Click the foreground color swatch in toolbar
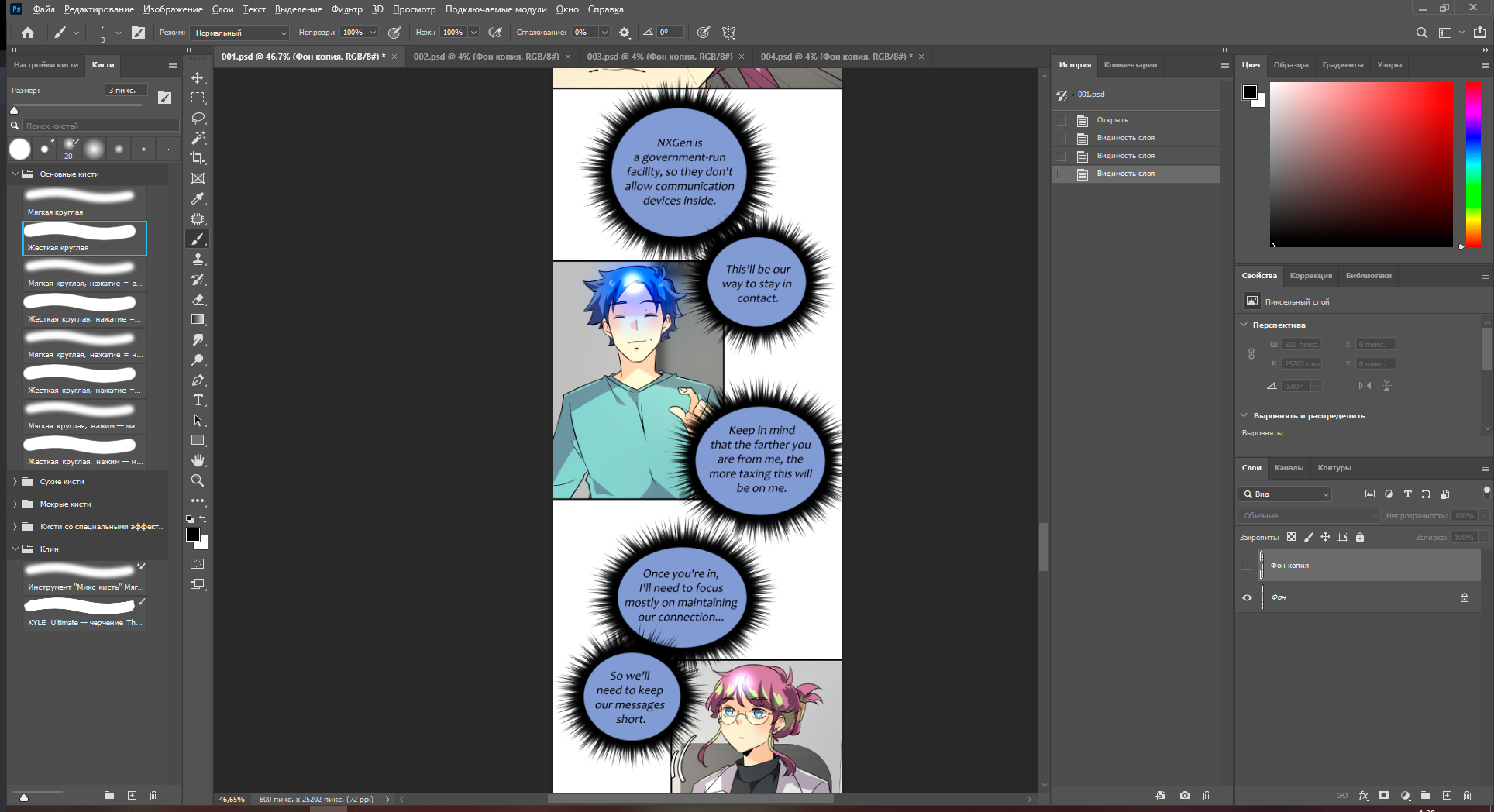This screenshot has width=1494, height=812. [193, 535]
